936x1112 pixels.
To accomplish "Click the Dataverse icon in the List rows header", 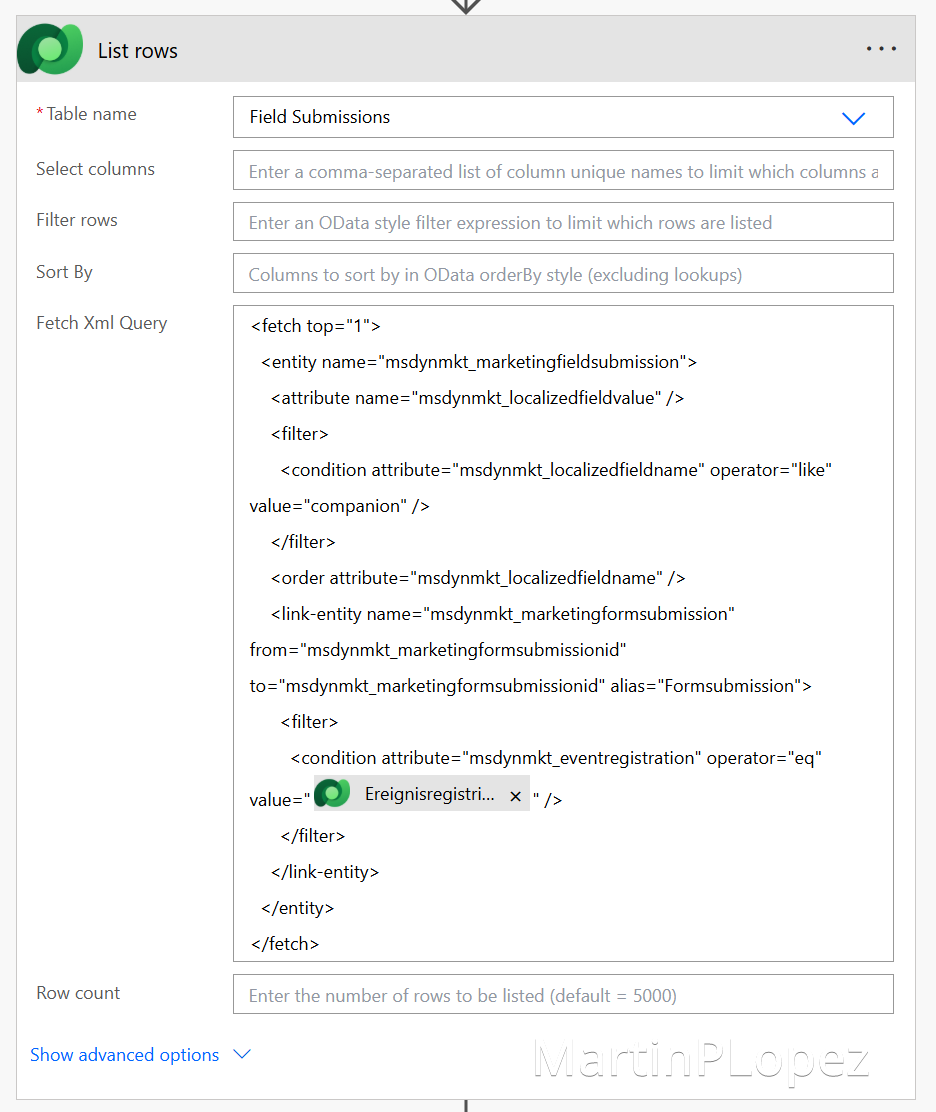I will point(49,48).
